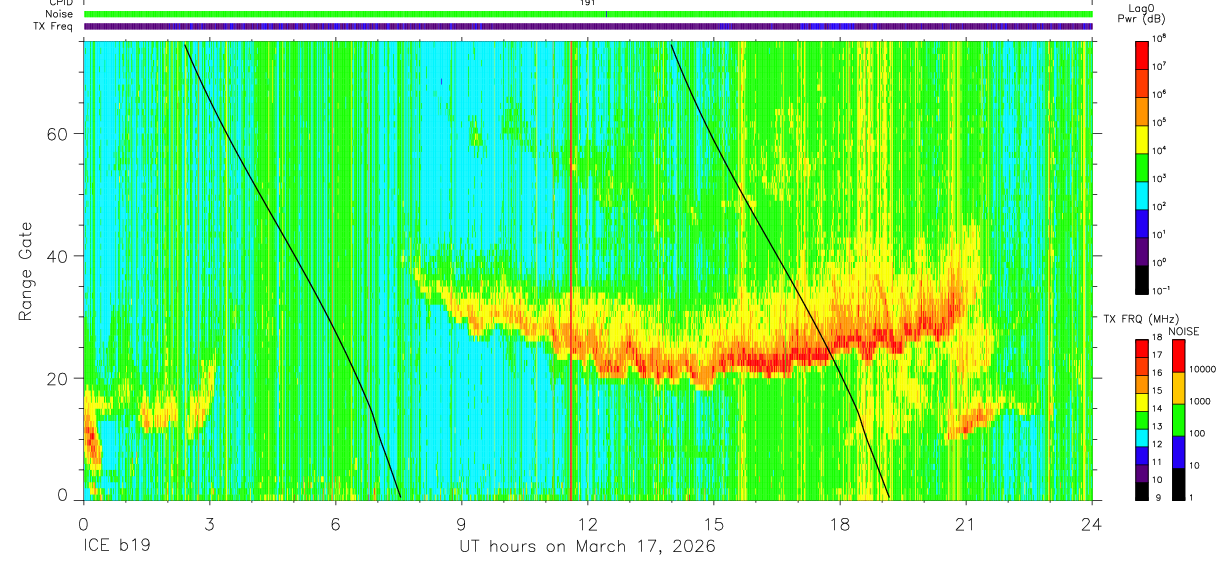Viewport: 1228px width, 567px height.
Task: Click the green Noise strip above the plot
Action: pyautogui.click(x=588, y=14)
